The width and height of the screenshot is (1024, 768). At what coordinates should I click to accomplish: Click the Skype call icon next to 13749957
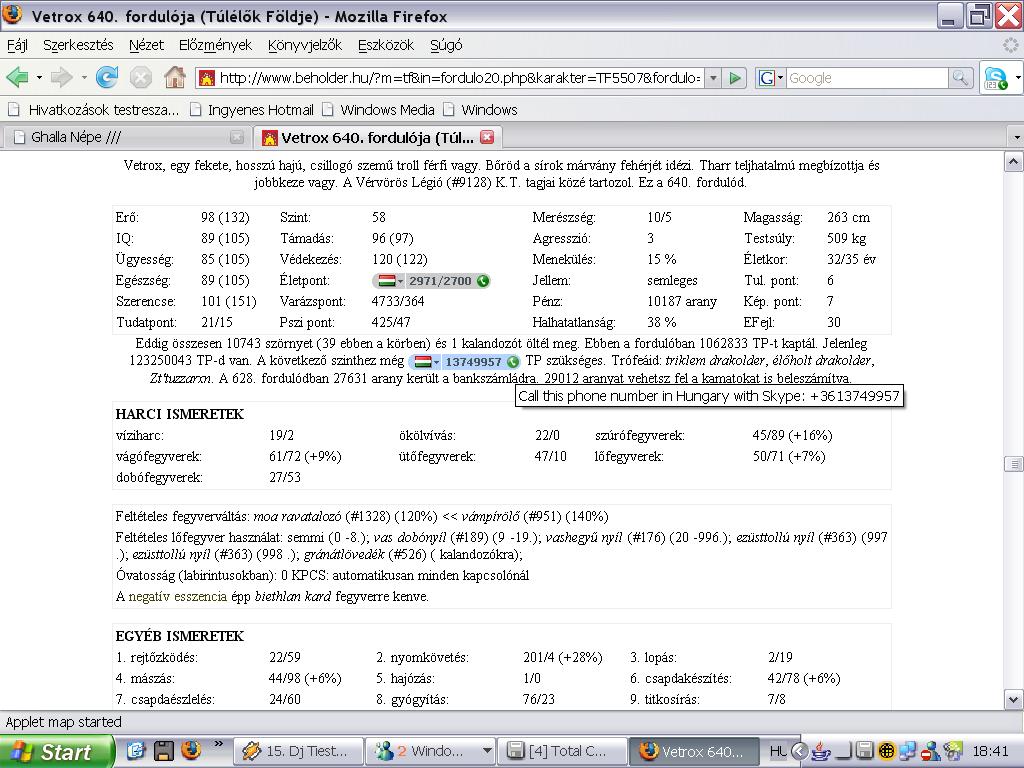[513, 362]
